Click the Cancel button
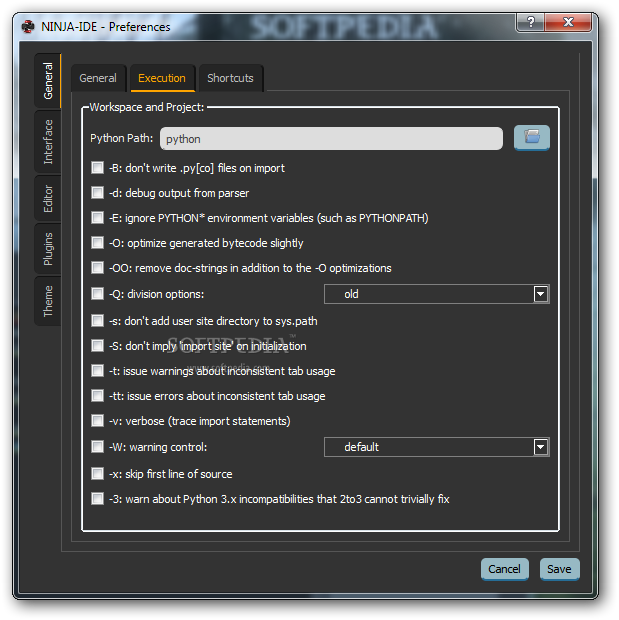The width and height of the screenshot is (619, 620). (x=504, y=569)
